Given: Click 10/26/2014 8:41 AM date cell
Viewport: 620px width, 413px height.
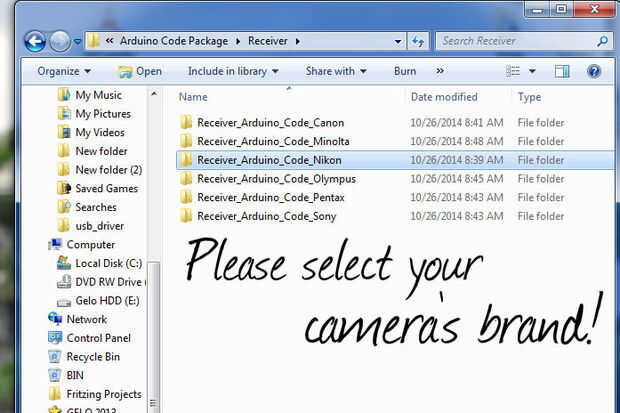Looking at the screenshot, I should (x=456, y=123).
